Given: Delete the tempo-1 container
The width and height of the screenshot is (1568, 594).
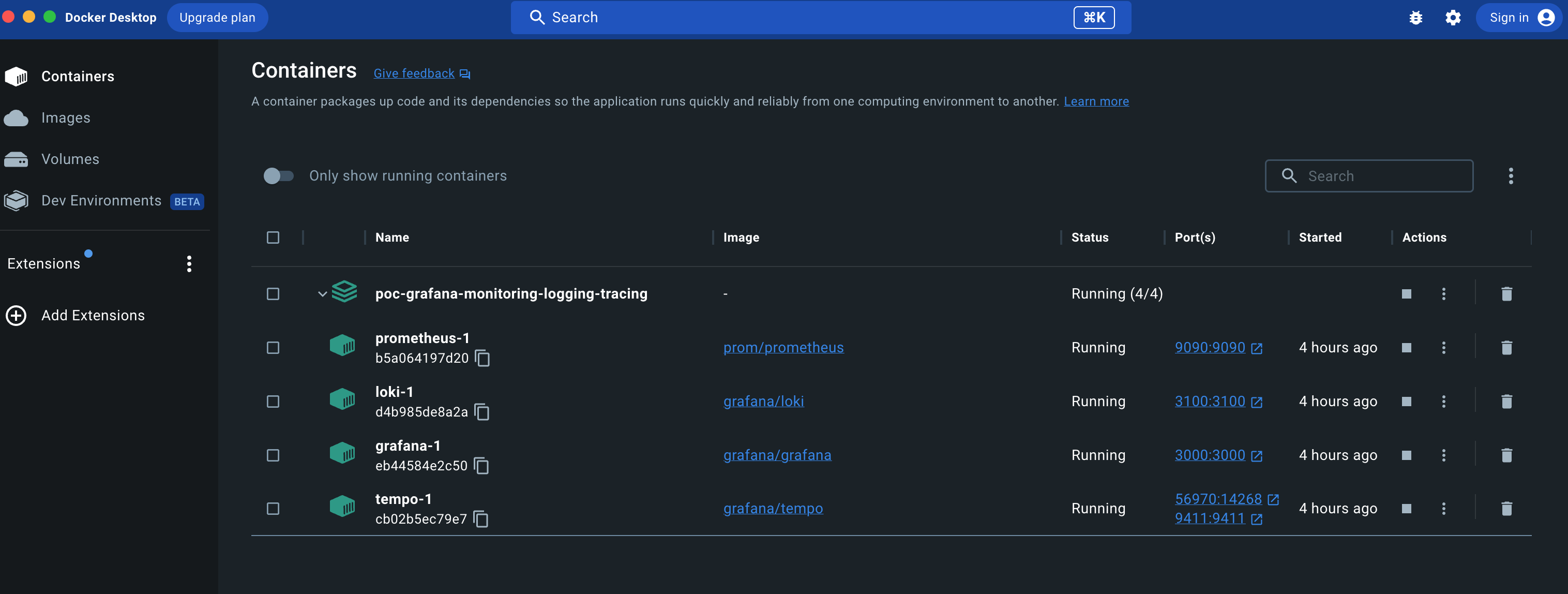Looking at the screenshot, I should click(1506, 509).
